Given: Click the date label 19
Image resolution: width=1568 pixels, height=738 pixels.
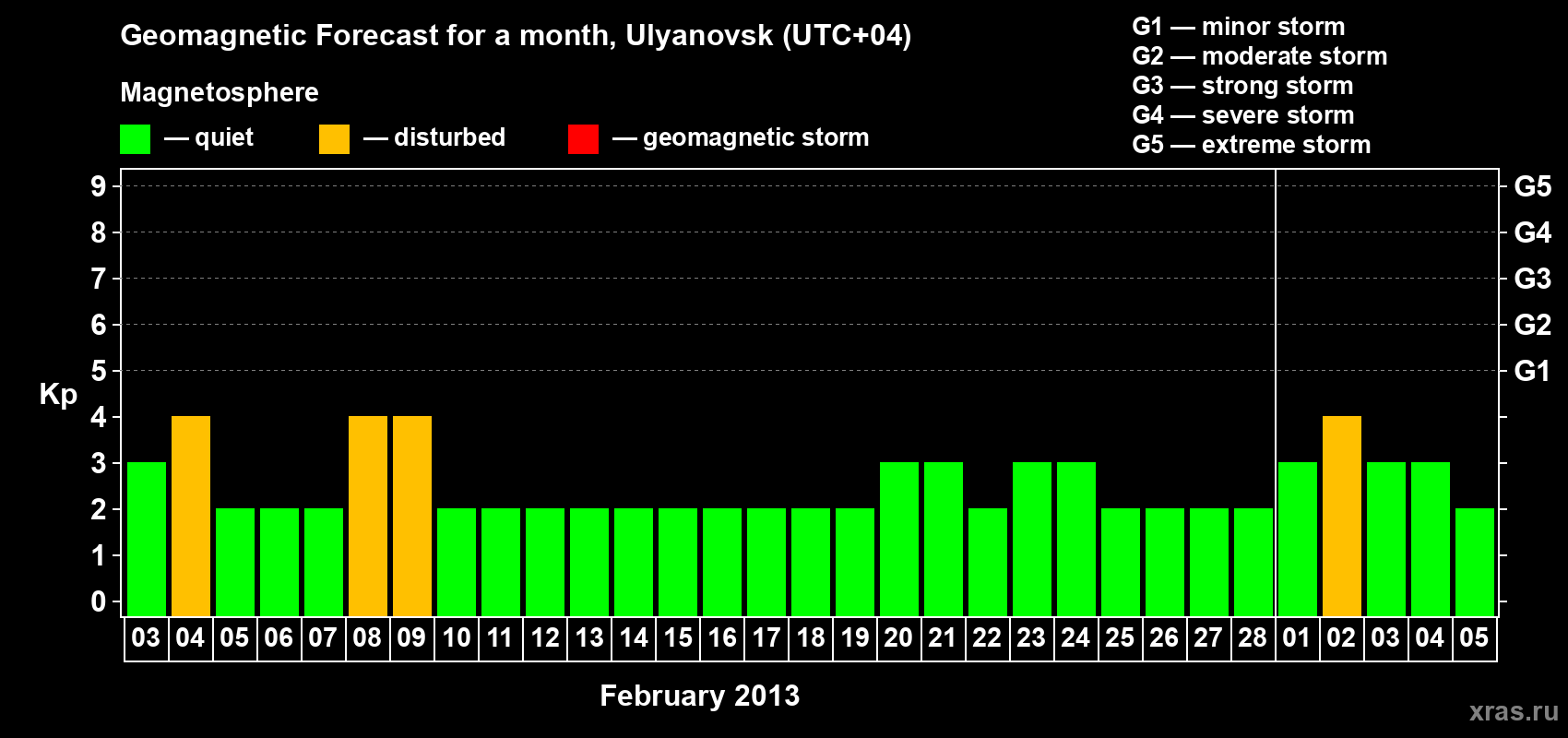Looking at the screenshot, I should (x=854, y=637).
